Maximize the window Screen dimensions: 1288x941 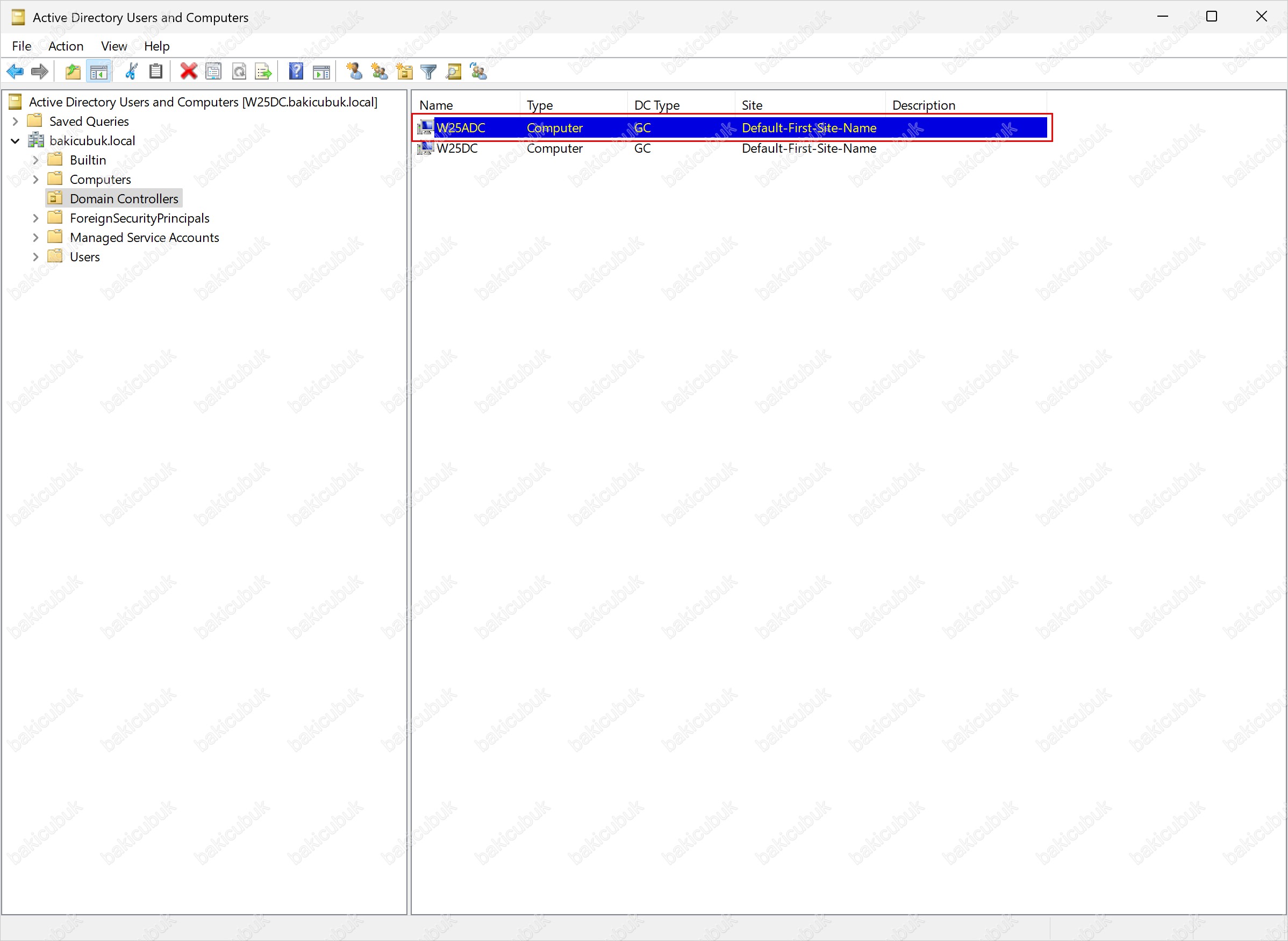tap(1212, 17)
